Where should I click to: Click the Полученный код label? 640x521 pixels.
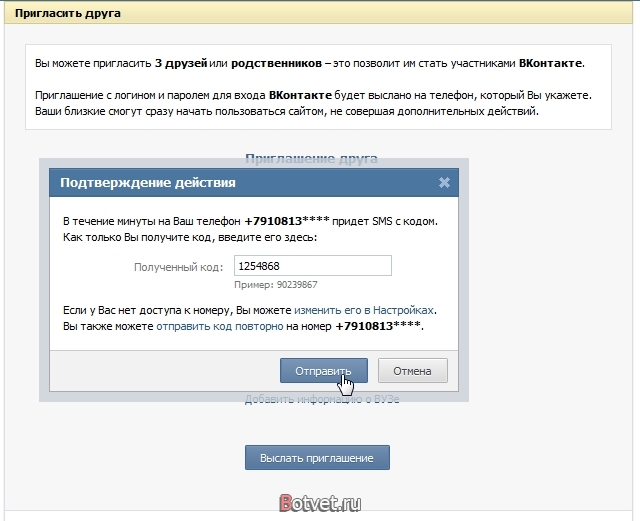click(x=179, y=267)
